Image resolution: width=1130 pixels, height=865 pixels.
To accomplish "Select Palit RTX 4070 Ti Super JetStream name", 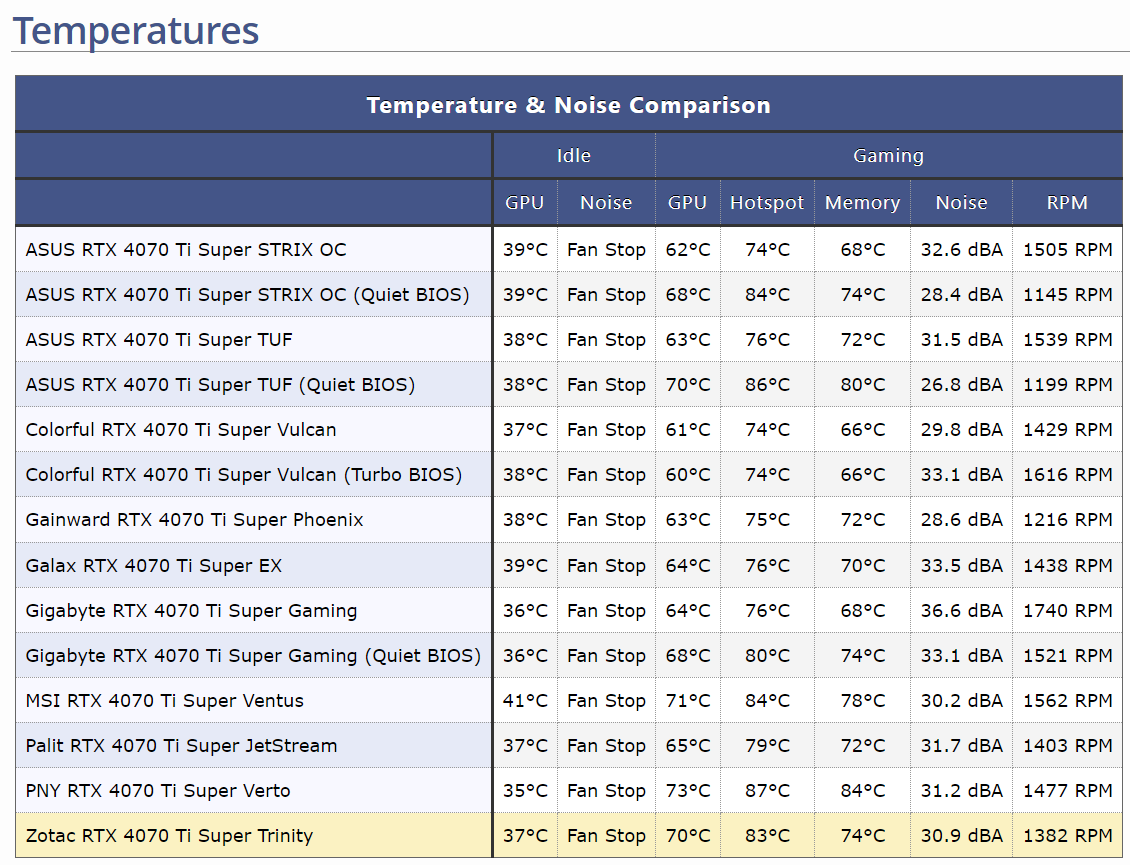I will (181, 745).
